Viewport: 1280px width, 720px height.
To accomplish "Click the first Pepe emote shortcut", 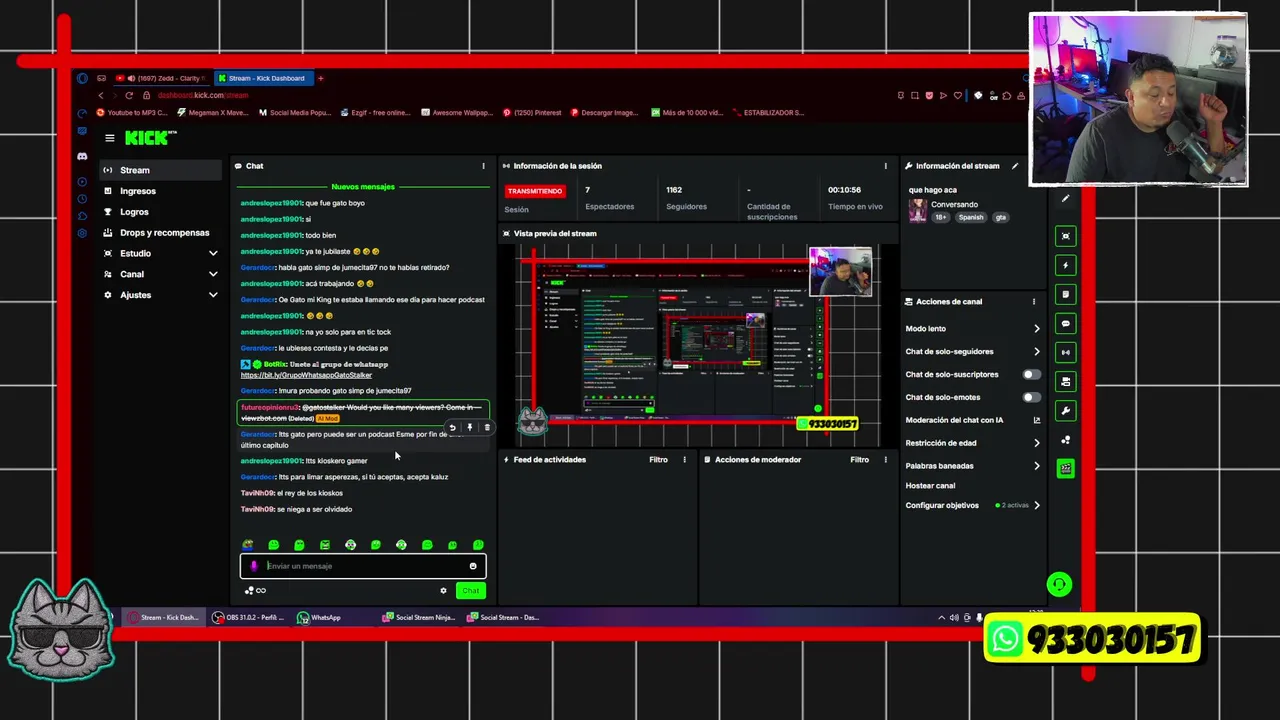I will [248, 545].
